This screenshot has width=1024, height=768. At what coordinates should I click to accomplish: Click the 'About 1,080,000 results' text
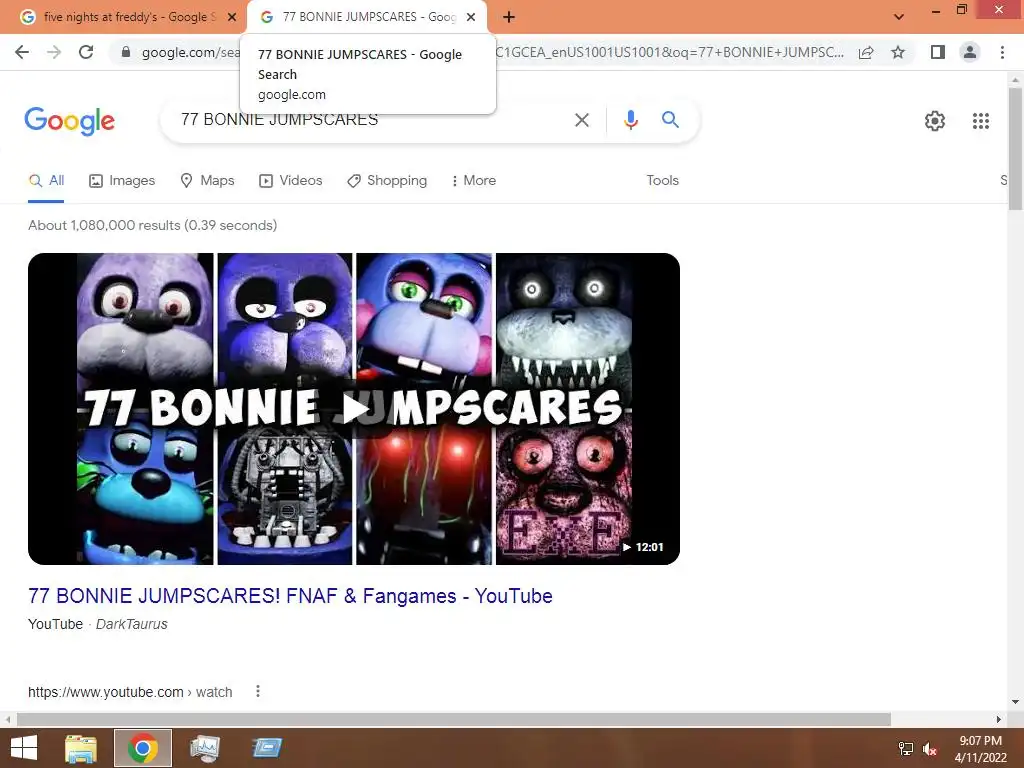click(x=153, y=225)
